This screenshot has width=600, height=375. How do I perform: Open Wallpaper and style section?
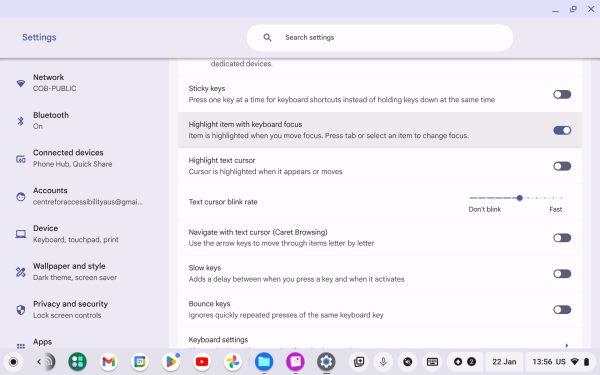click(x=84, y=272)
